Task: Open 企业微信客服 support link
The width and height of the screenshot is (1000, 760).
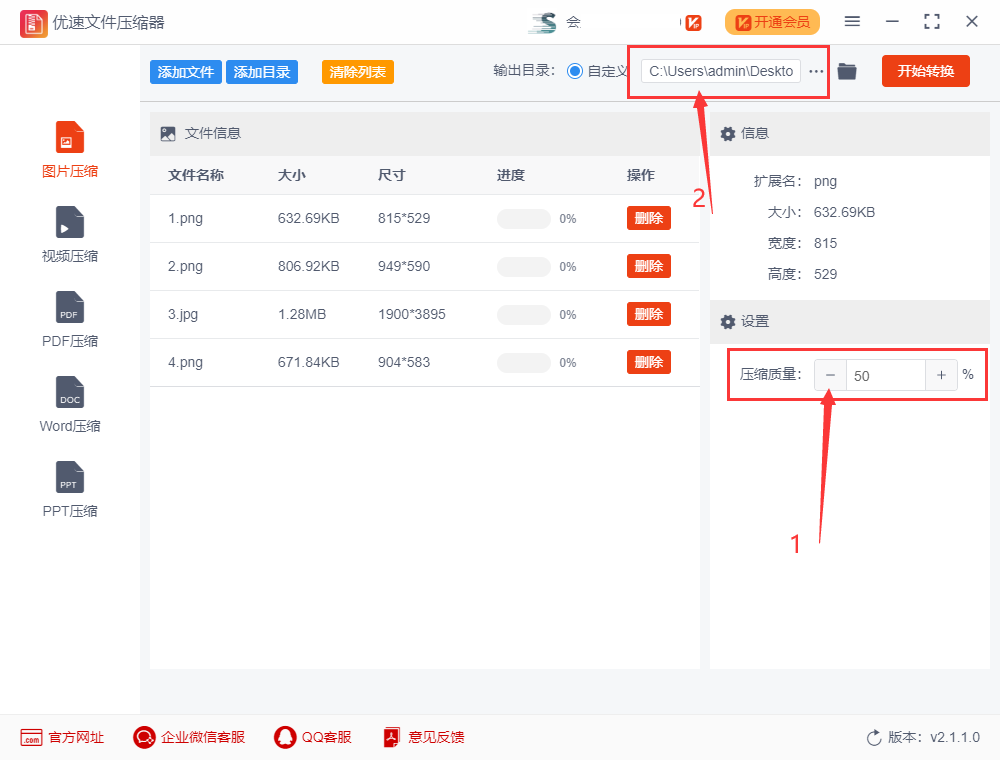Action: tap(189, 738)
